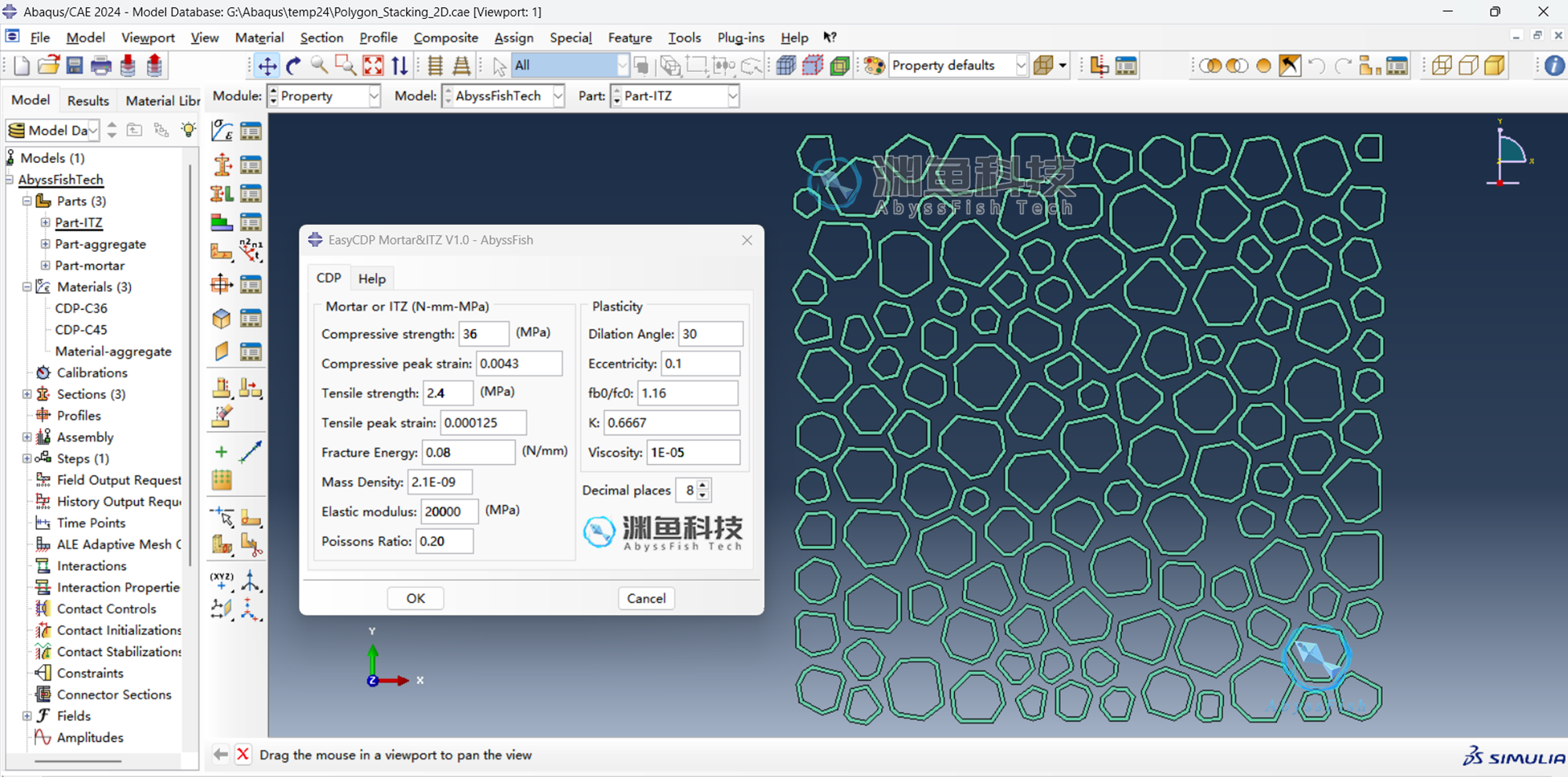1568x777 pixels.
Task: Select the Pan View tool
Action: (x=267, y=66)
